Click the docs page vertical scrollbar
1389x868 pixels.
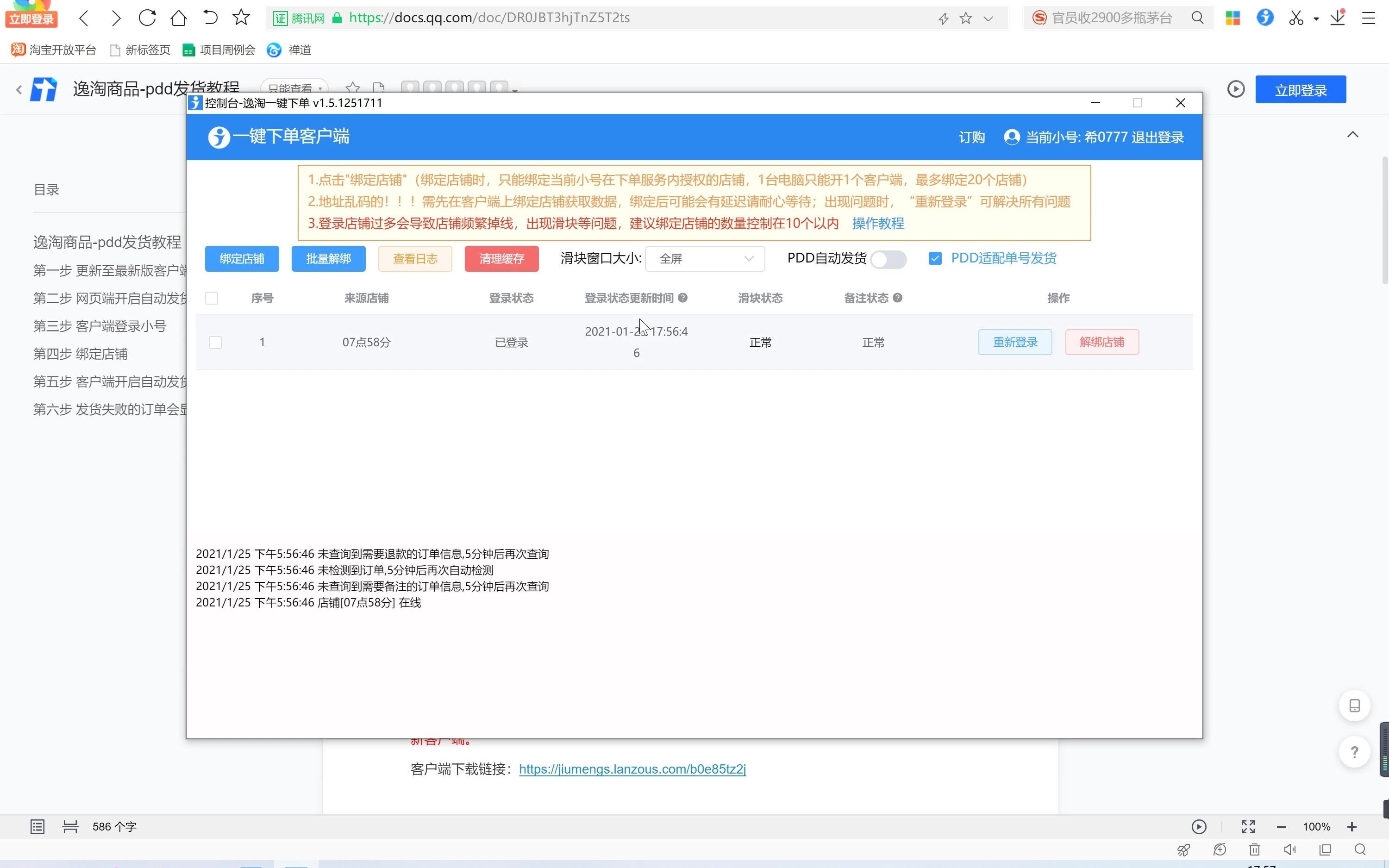(x=1384, y=219)
